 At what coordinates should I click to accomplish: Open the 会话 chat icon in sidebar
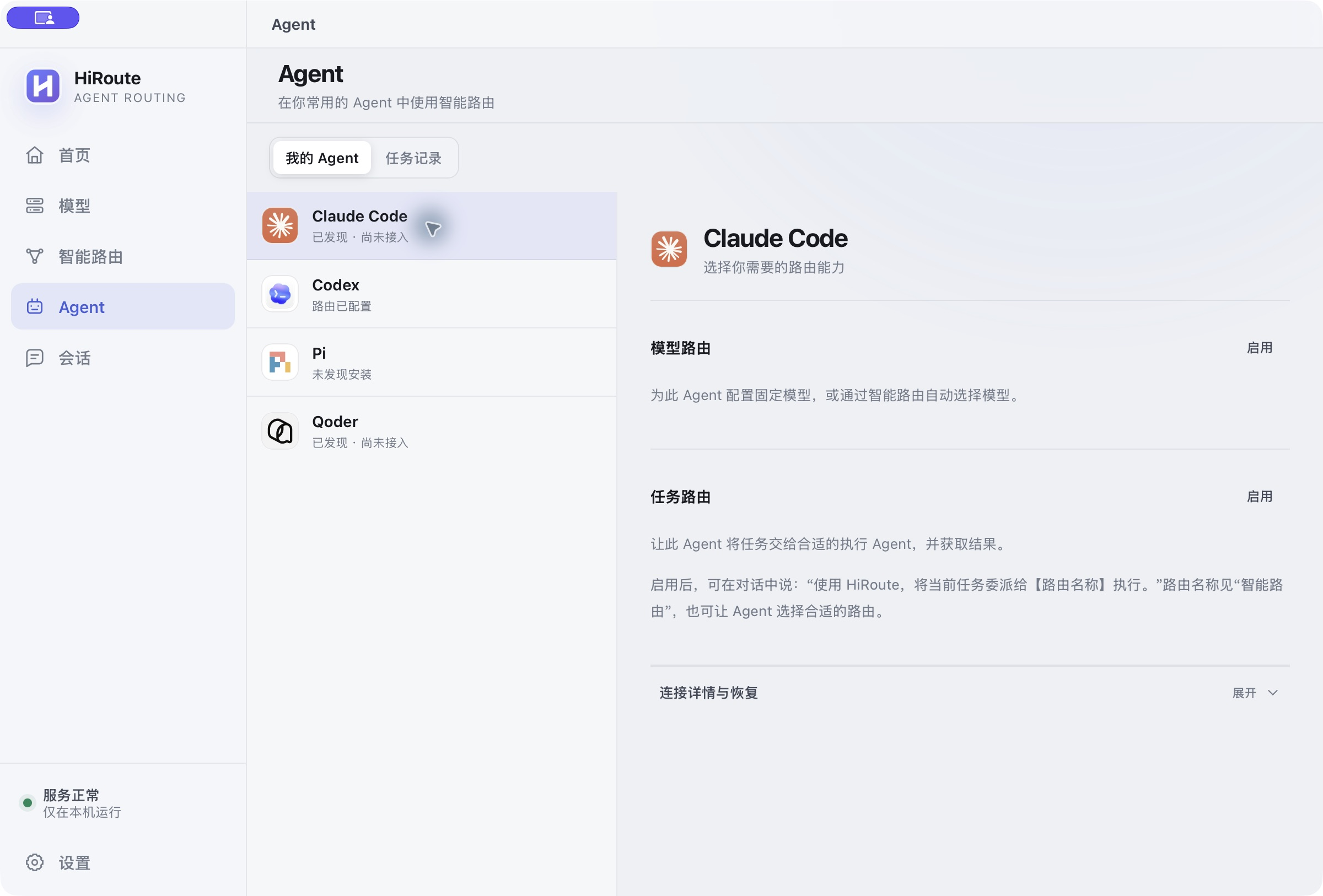click(35, 357)
